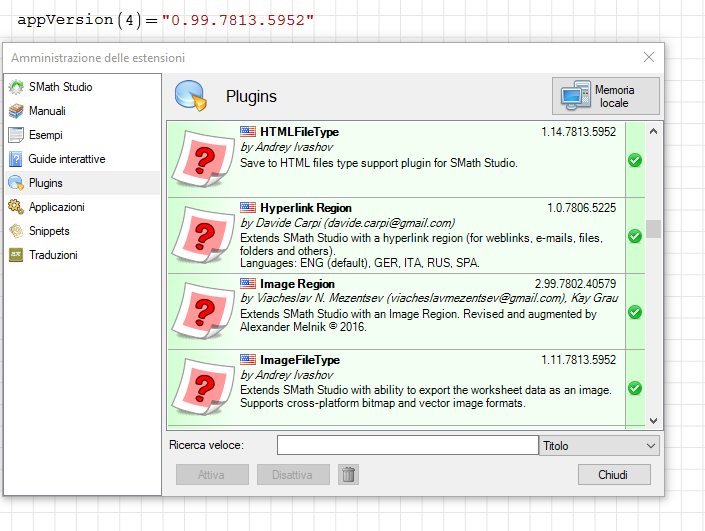Screen dimensions: 705x531
Task: Click the HTMLFileType plugin thumbnail
Action: 203,159
